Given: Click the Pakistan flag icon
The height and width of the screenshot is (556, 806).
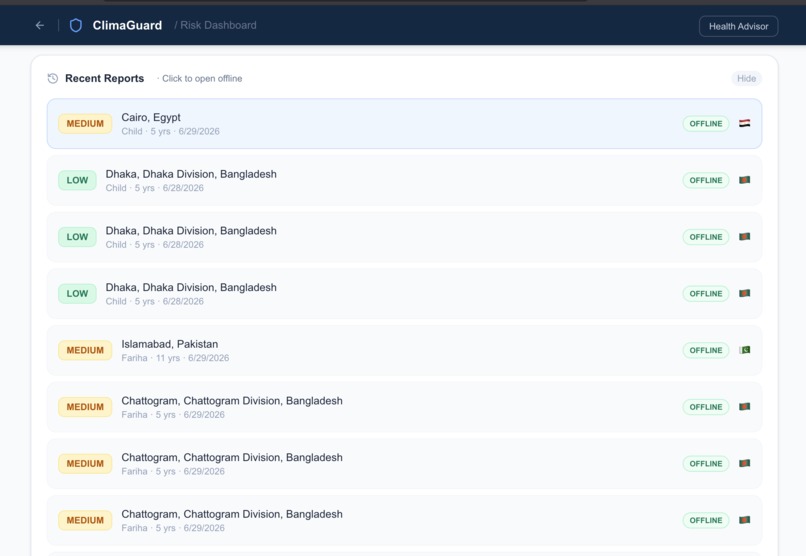Looking at the screenshot, I should coord(744,350).
